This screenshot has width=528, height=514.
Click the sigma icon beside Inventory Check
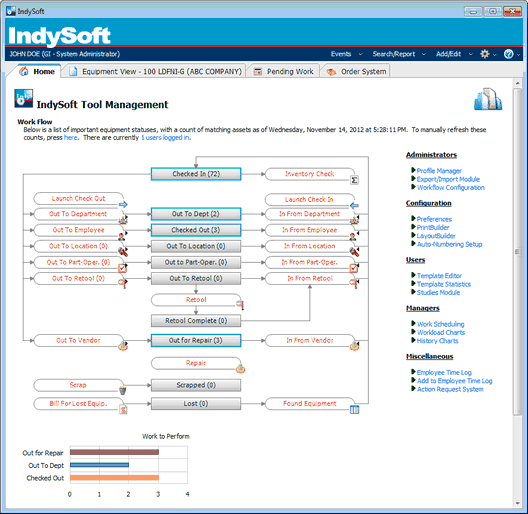[x=354, y=180]
